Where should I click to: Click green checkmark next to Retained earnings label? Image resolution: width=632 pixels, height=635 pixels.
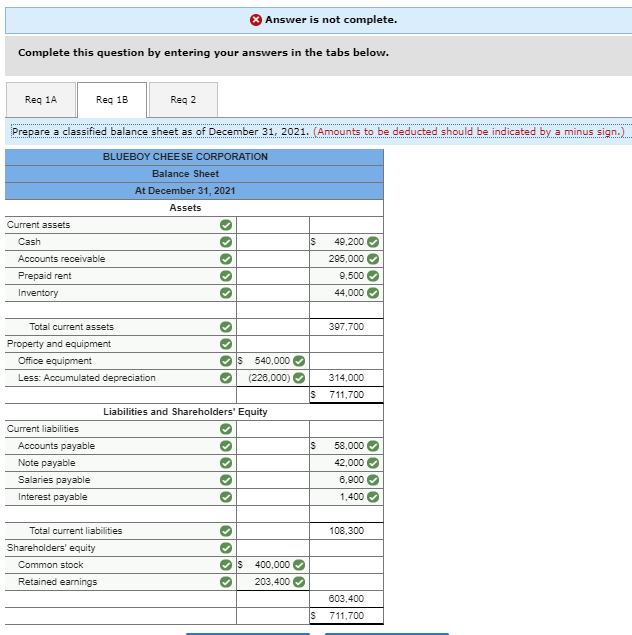[226, 582]
